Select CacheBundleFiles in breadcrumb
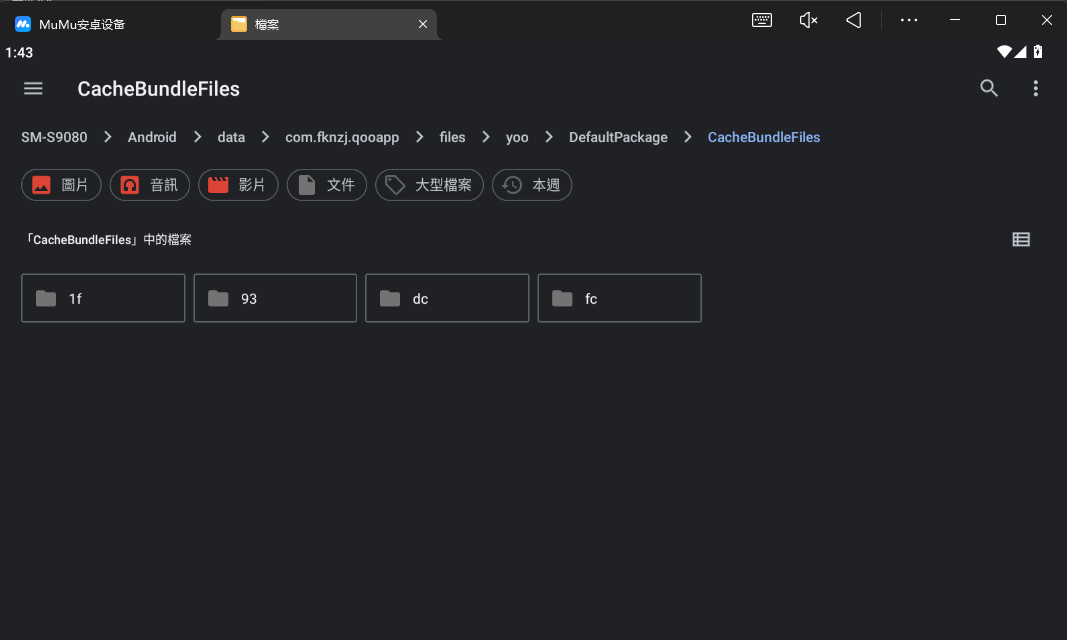Viewport: 1067px width, 640px height. (x=764, y=137)
